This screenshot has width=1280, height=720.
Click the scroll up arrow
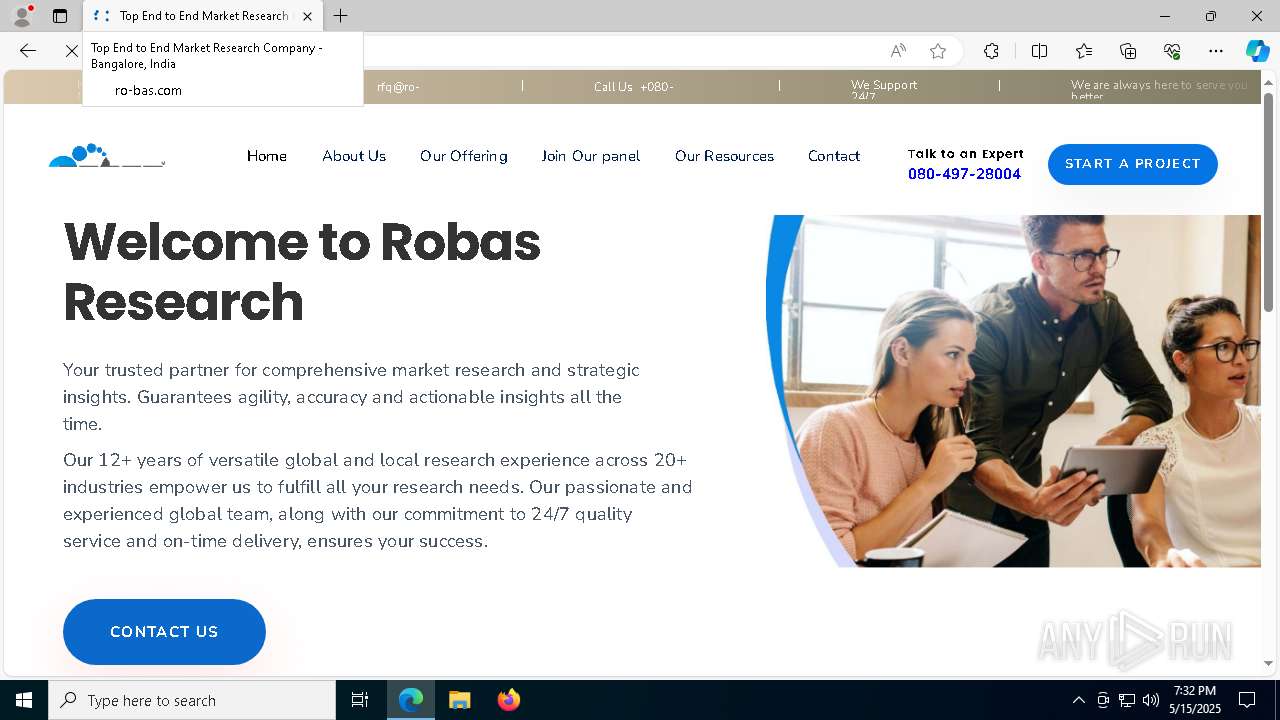(1268, 81)
